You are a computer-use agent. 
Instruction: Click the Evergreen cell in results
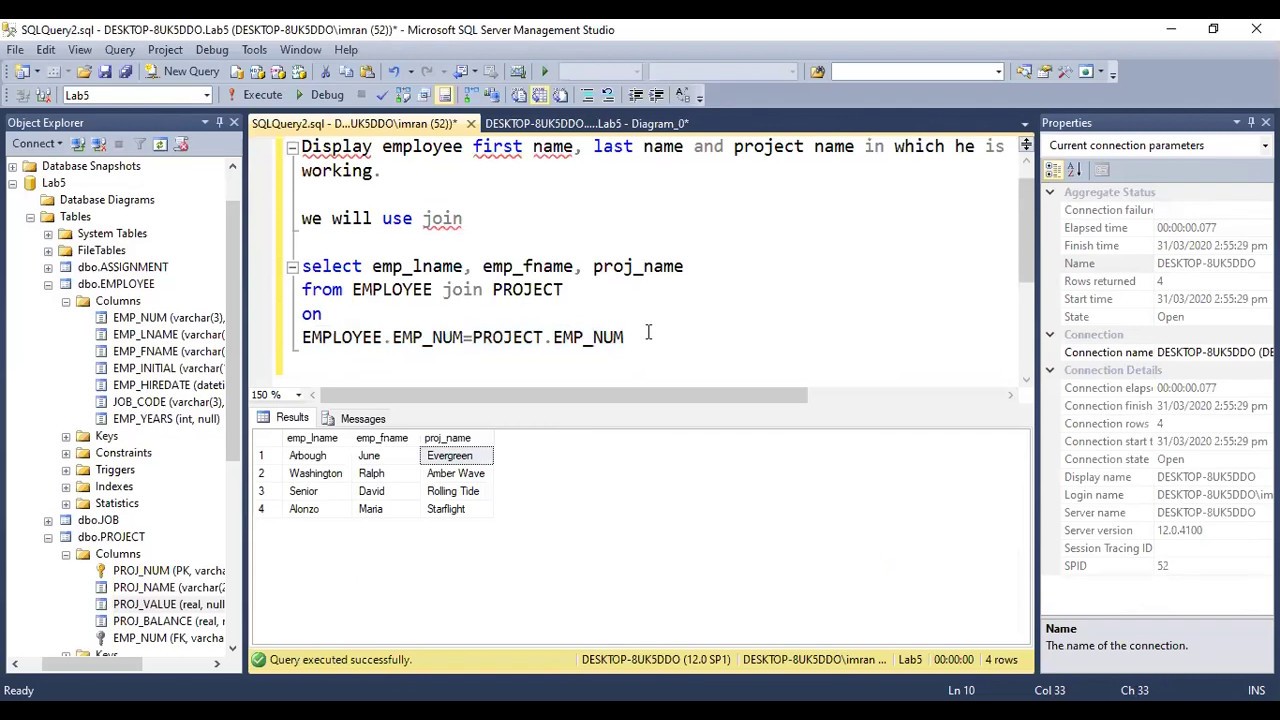456,456
